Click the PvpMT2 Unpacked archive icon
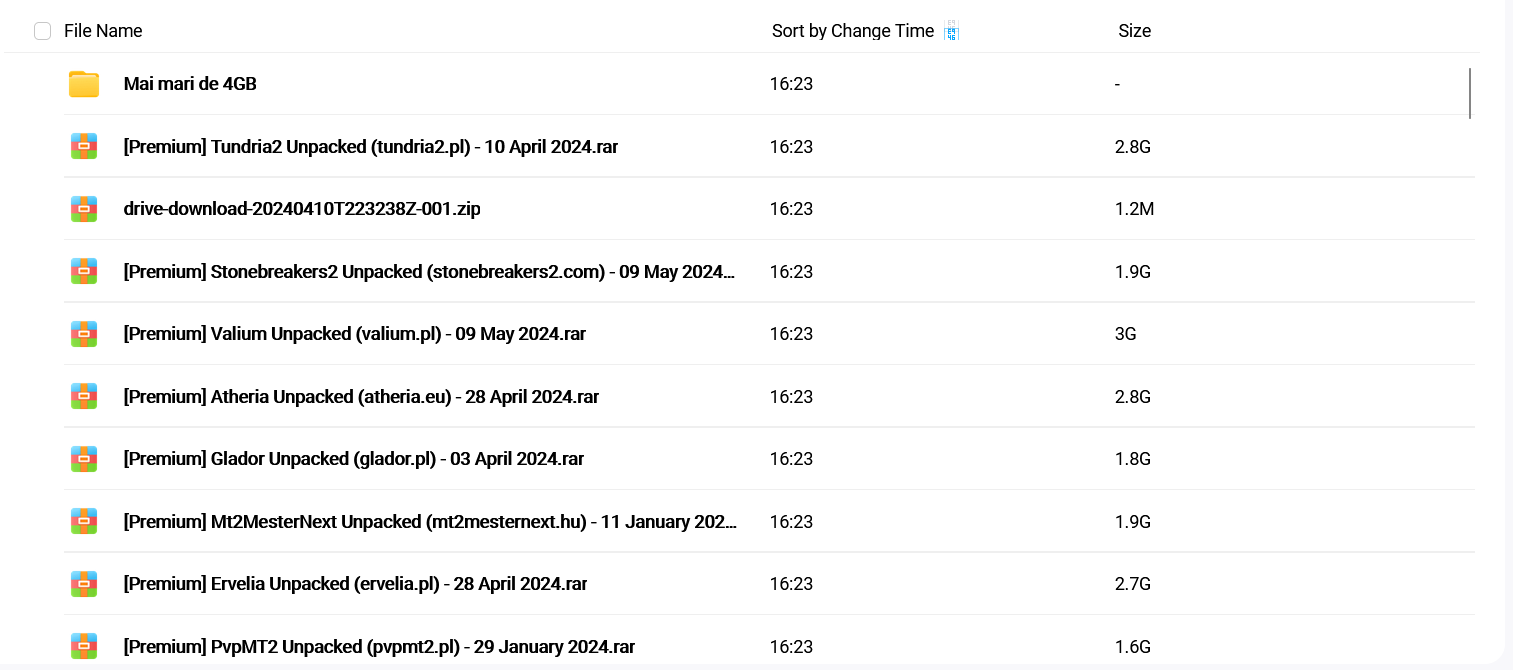Image resolution: width=1513 pixels, height=670 pixels. 84,647
